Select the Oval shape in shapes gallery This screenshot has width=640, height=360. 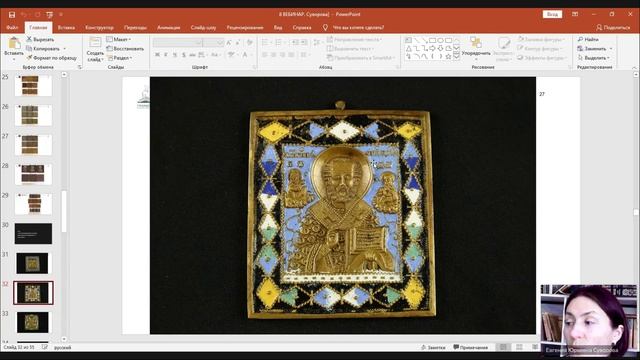441,40
